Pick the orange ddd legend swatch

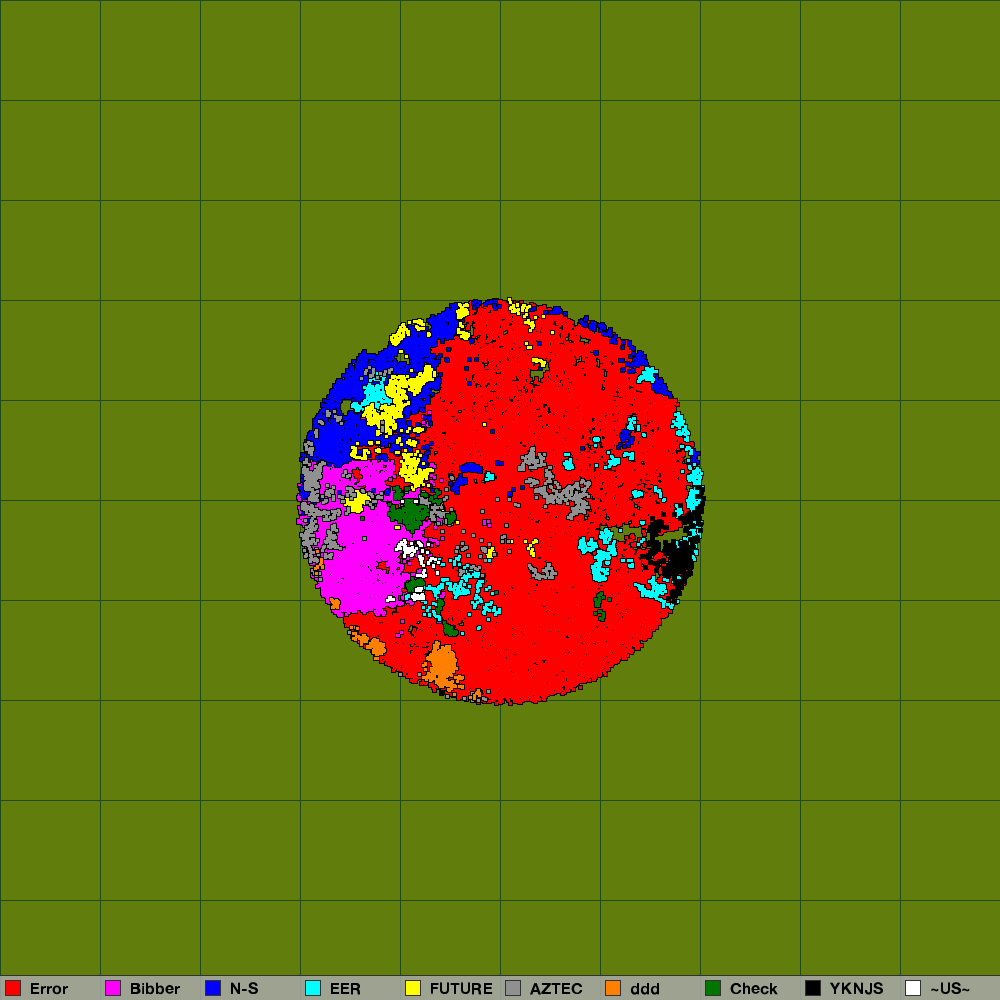pyautogui.click(x=613, y=988)
